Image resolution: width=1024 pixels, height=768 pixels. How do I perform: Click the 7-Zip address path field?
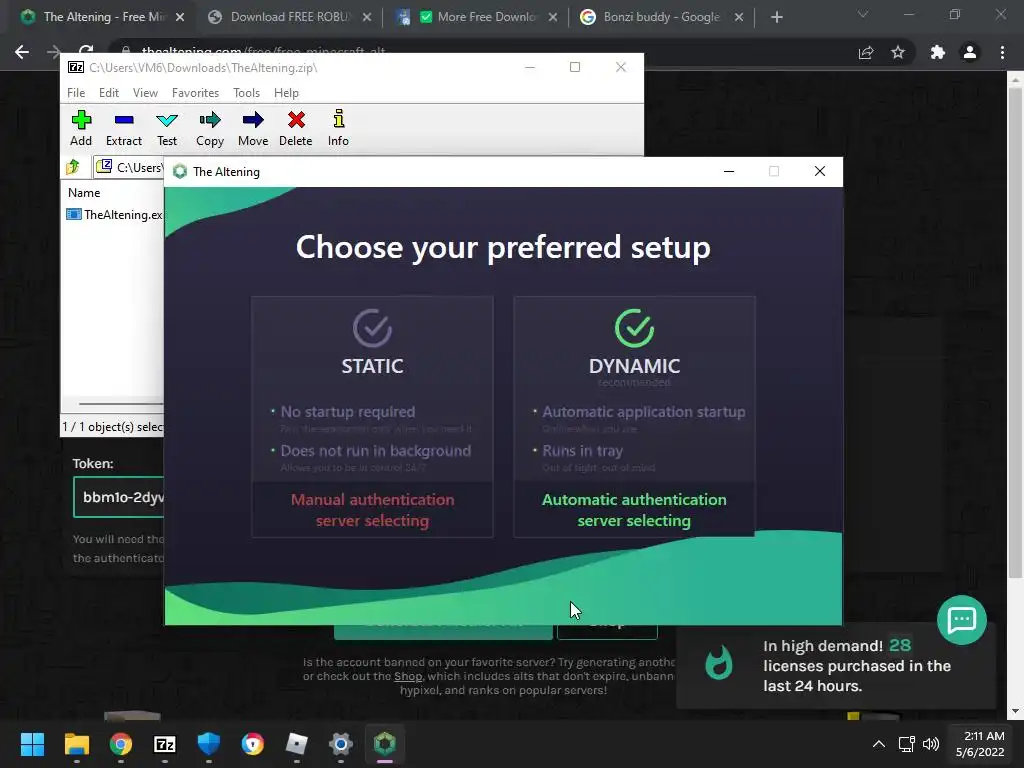(x=129, y=167)
